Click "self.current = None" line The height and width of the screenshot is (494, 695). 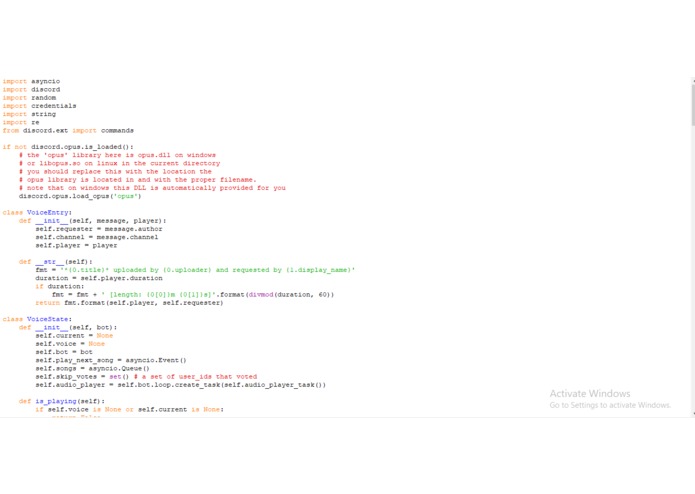[74, 335]
